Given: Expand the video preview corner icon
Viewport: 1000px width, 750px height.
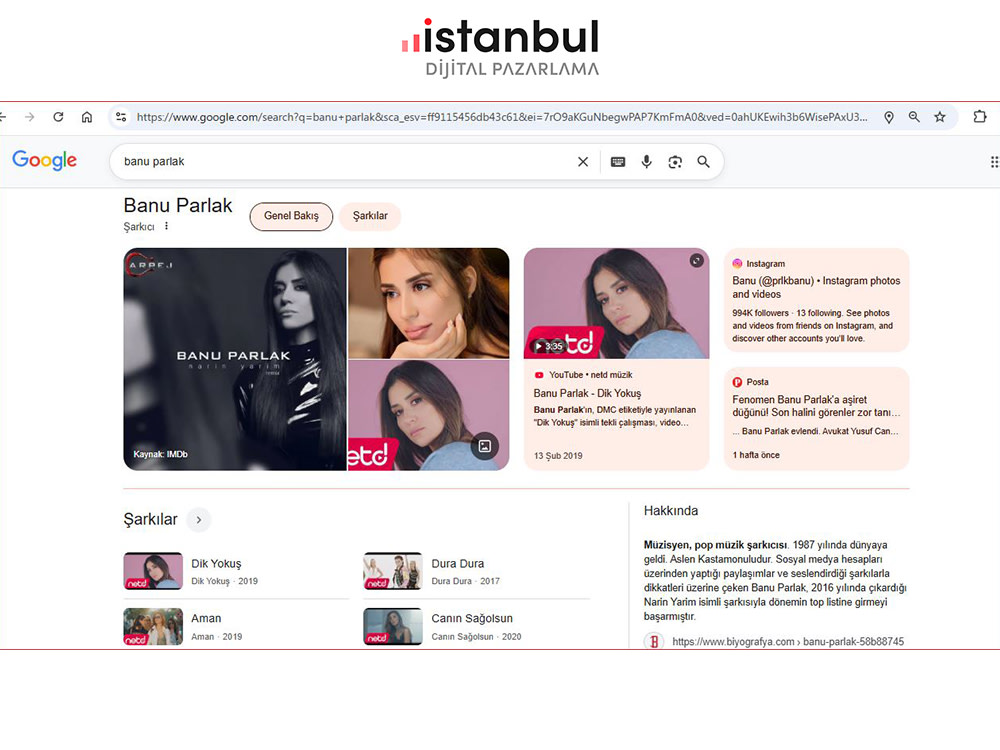Looking at the screenshot, I should (696, 260).
